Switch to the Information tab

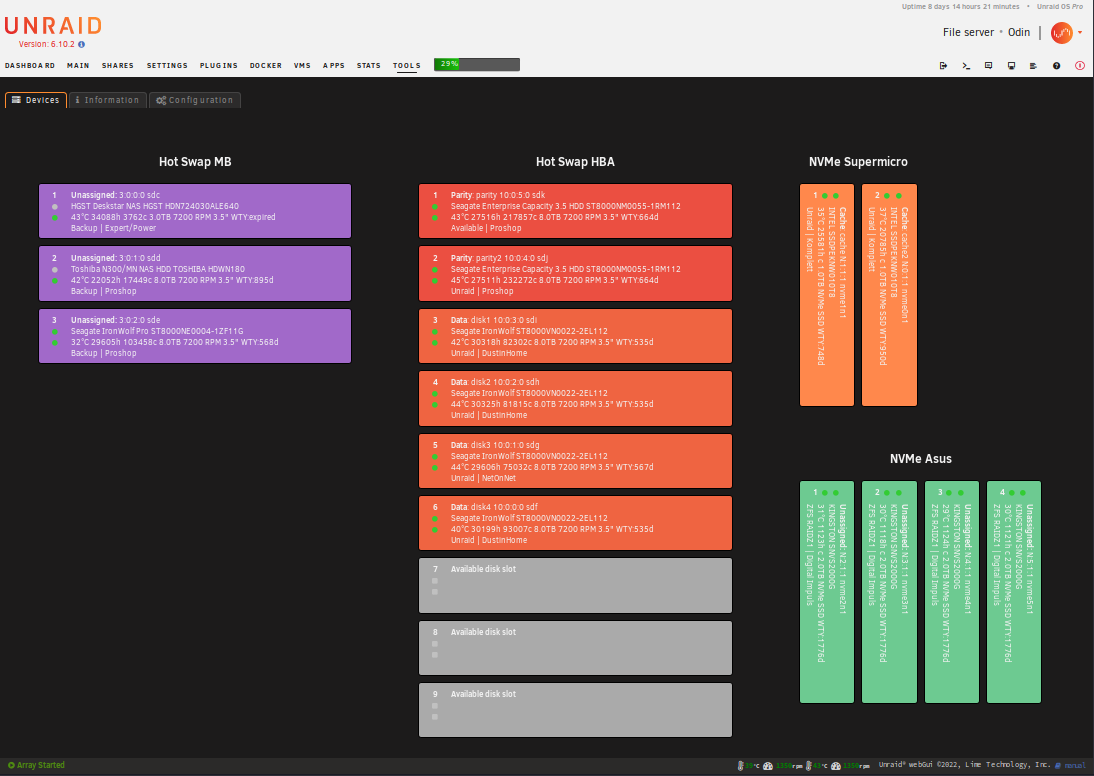pos(107,100)
